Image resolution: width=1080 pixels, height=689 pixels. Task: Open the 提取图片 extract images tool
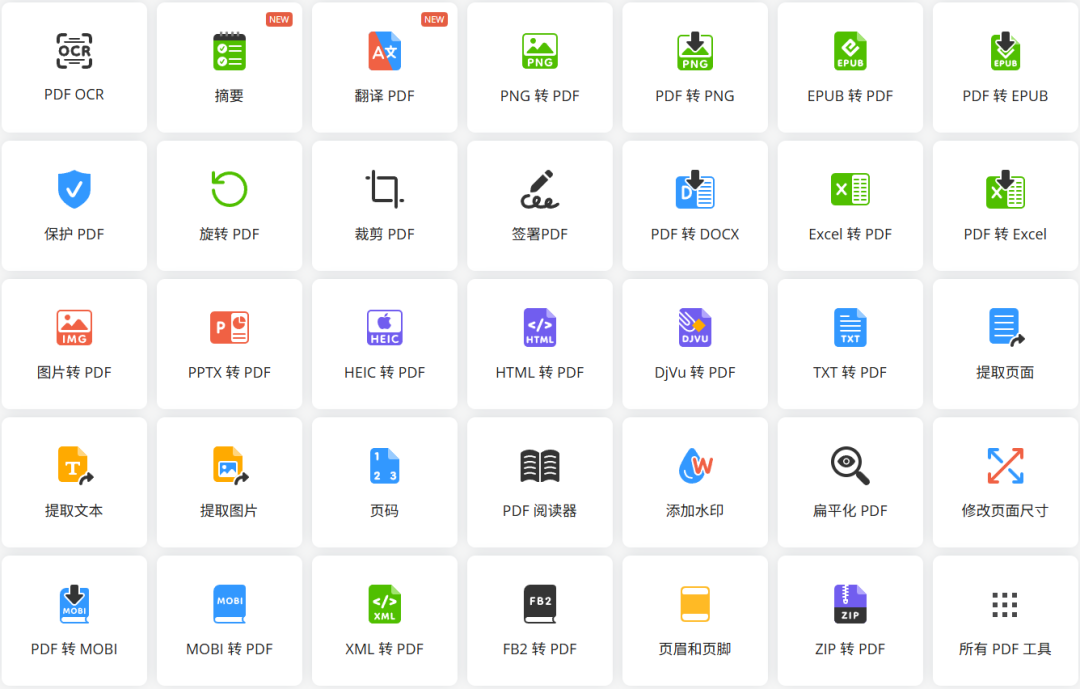click(229, 482)
